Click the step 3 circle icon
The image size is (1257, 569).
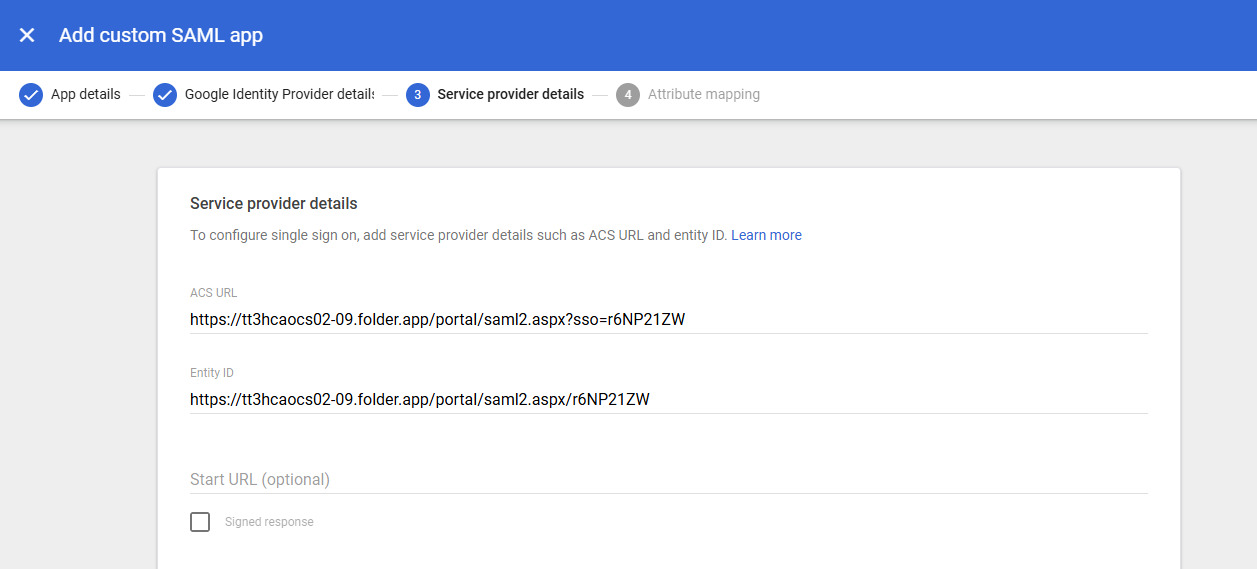pyautogui.click(x=418, y=95)
